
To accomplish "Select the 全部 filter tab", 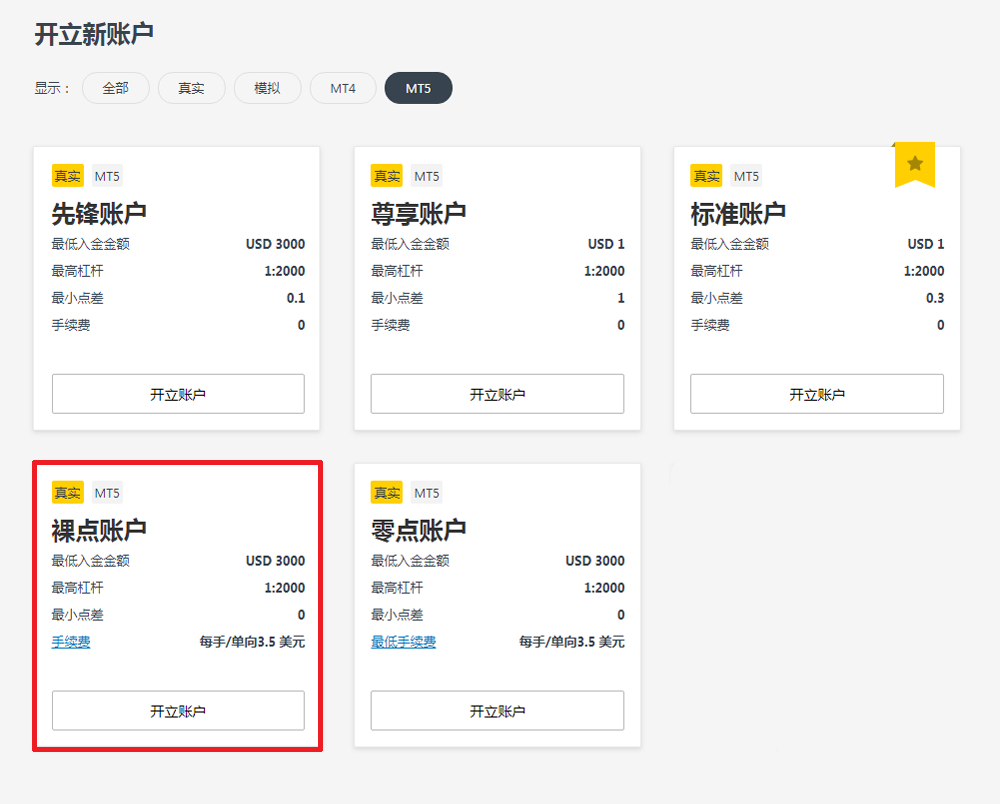I will tap(116, 88).
